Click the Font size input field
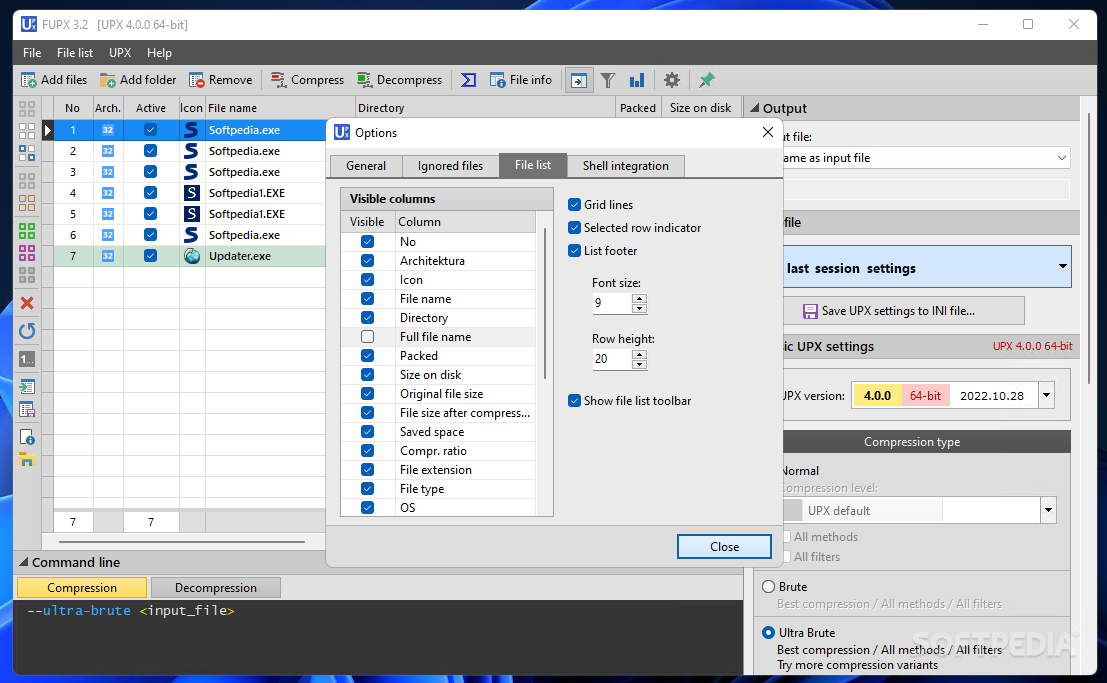The height and width of the screenshot is (683, 1107). [612, 303]
